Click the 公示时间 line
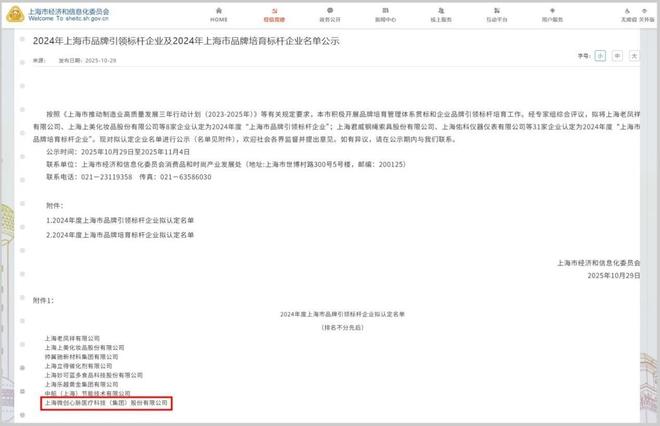The width and height of the screenshot is (660, 426). pyautogui.click(x=118, y=152)
